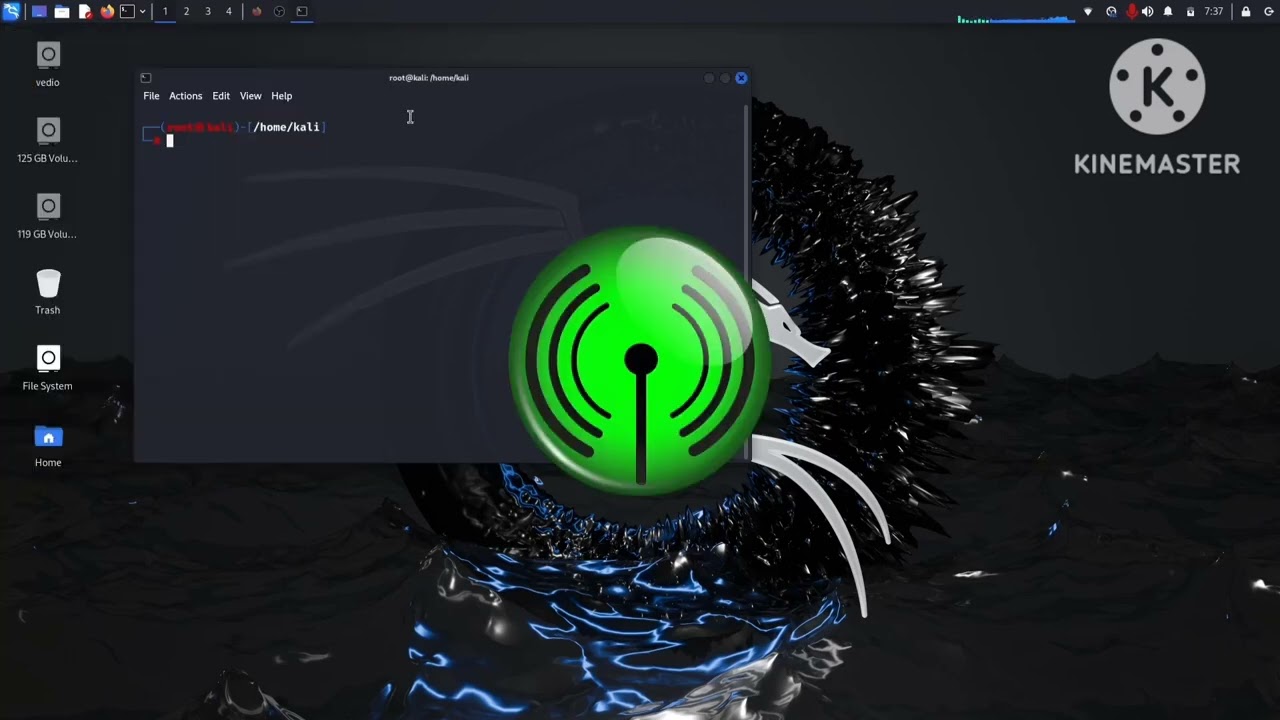This screenshot has height=720, width=1280.
Task: Open the terminal Help menu
Action: click(282, 96)
